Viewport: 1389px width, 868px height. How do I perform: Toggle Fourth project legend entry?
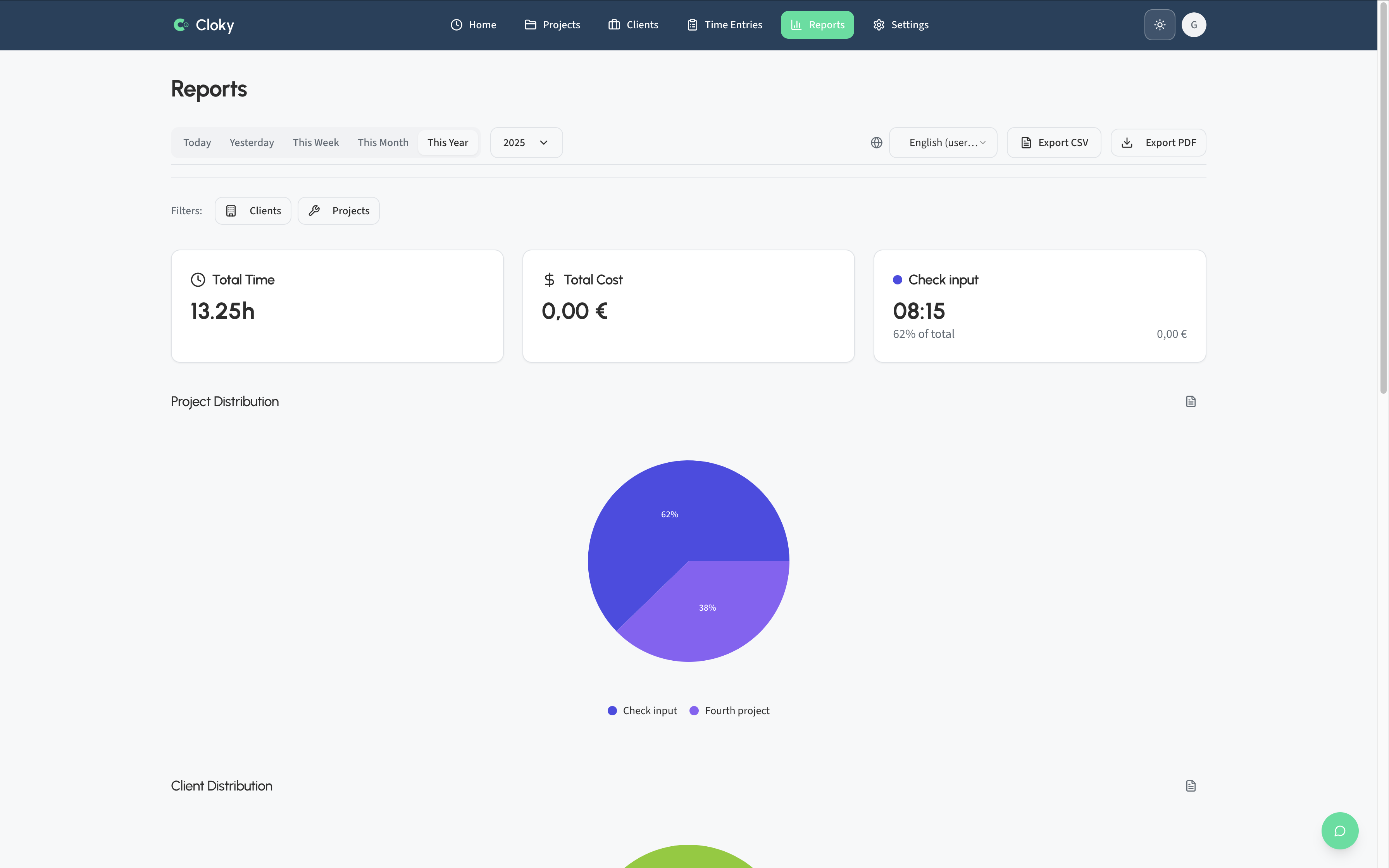click(x=729, y=711)
